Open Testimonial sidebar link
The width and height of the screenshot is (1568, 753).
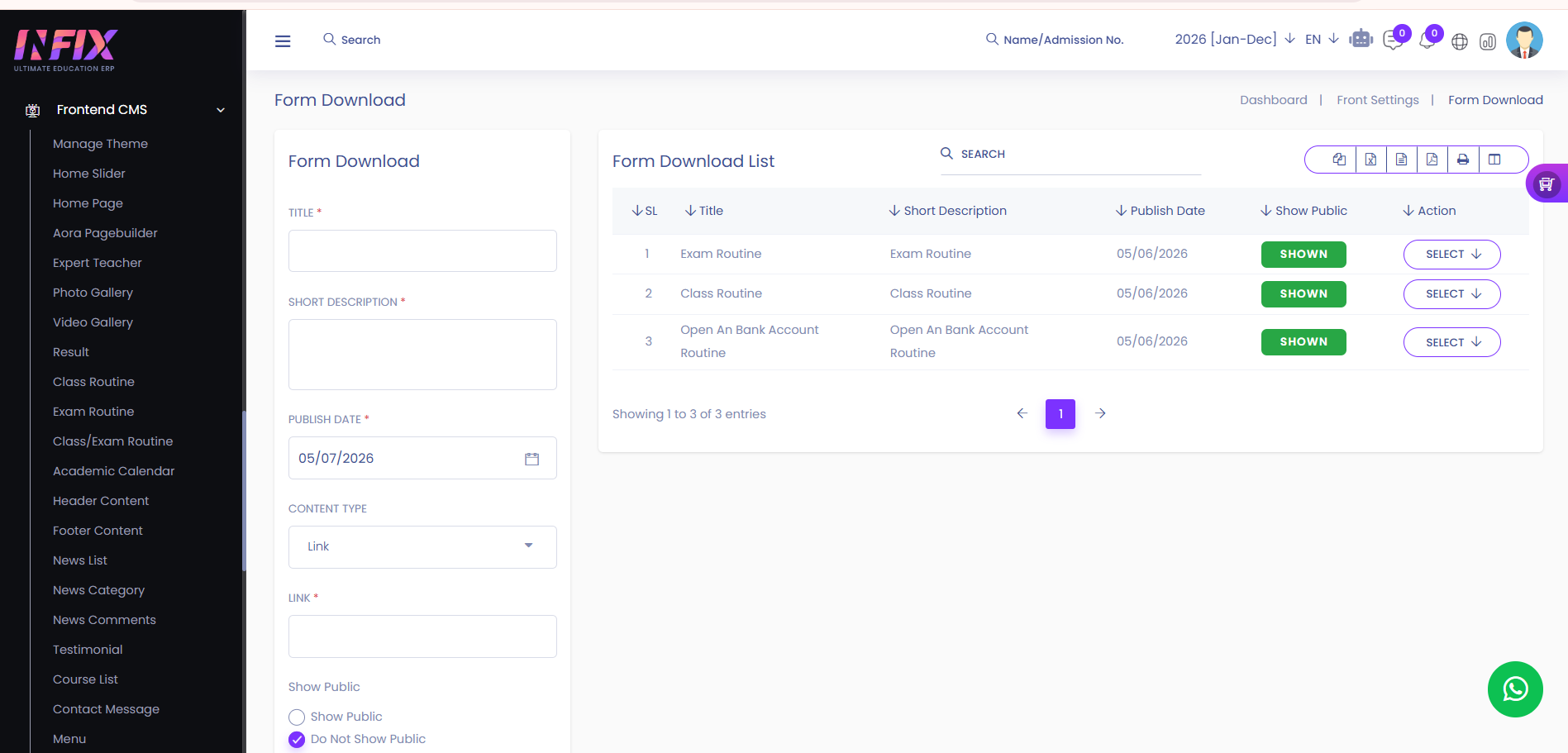pyautogui.click(x=88, y=650)
